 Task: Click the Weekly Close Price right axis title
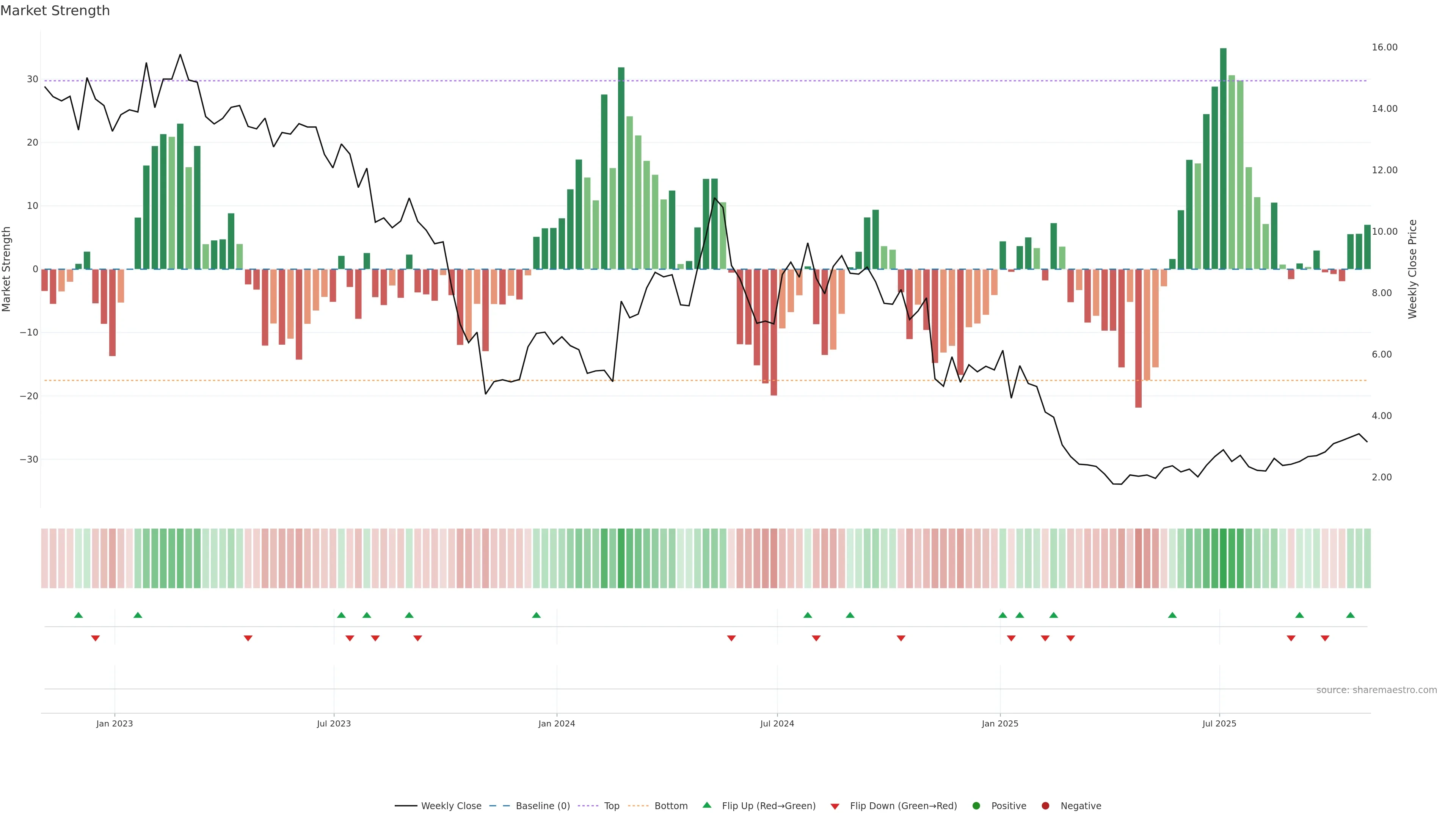click(x=1412, y=269)
